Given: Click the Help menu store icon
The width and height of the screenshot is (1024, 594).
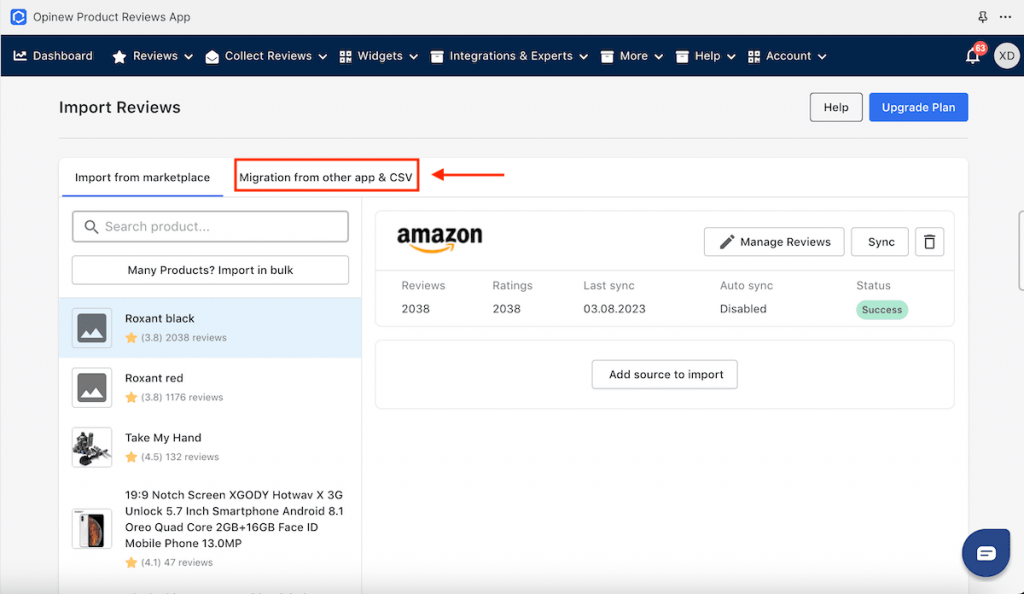Looking at the screenshot, I should click(x=682, y=57).
